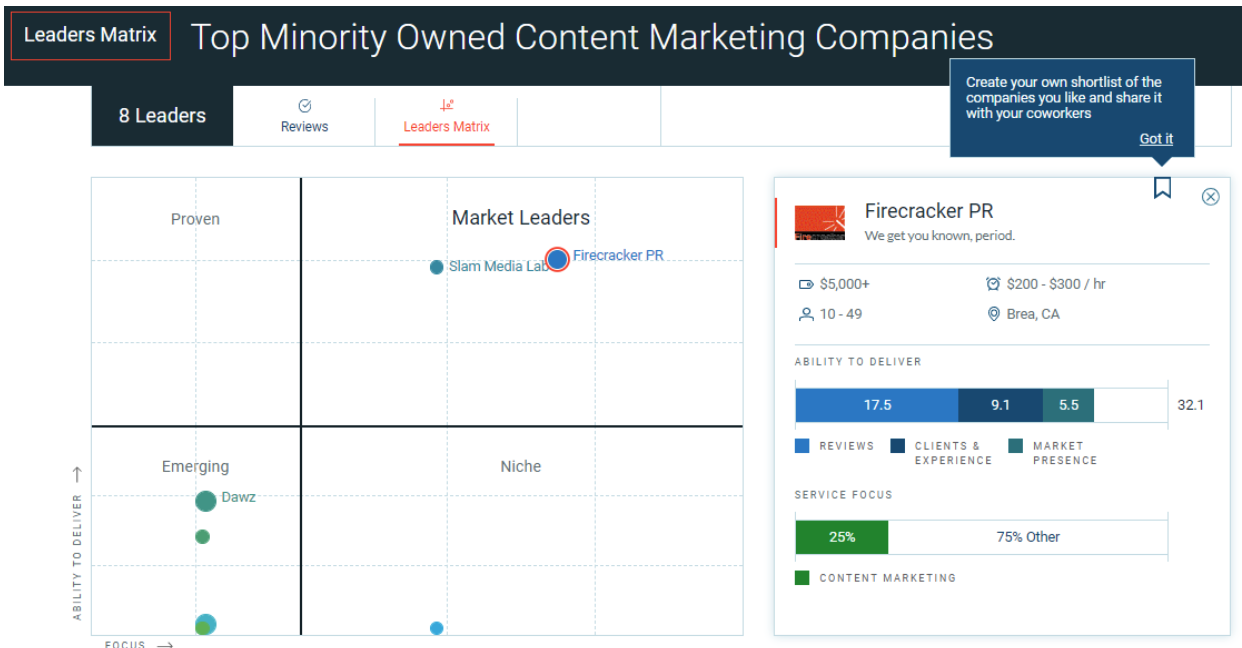Click the bookmark shortlist icon
Image resolution: width=1242 pixels, height=648 pixels.
pos(1162,188)
